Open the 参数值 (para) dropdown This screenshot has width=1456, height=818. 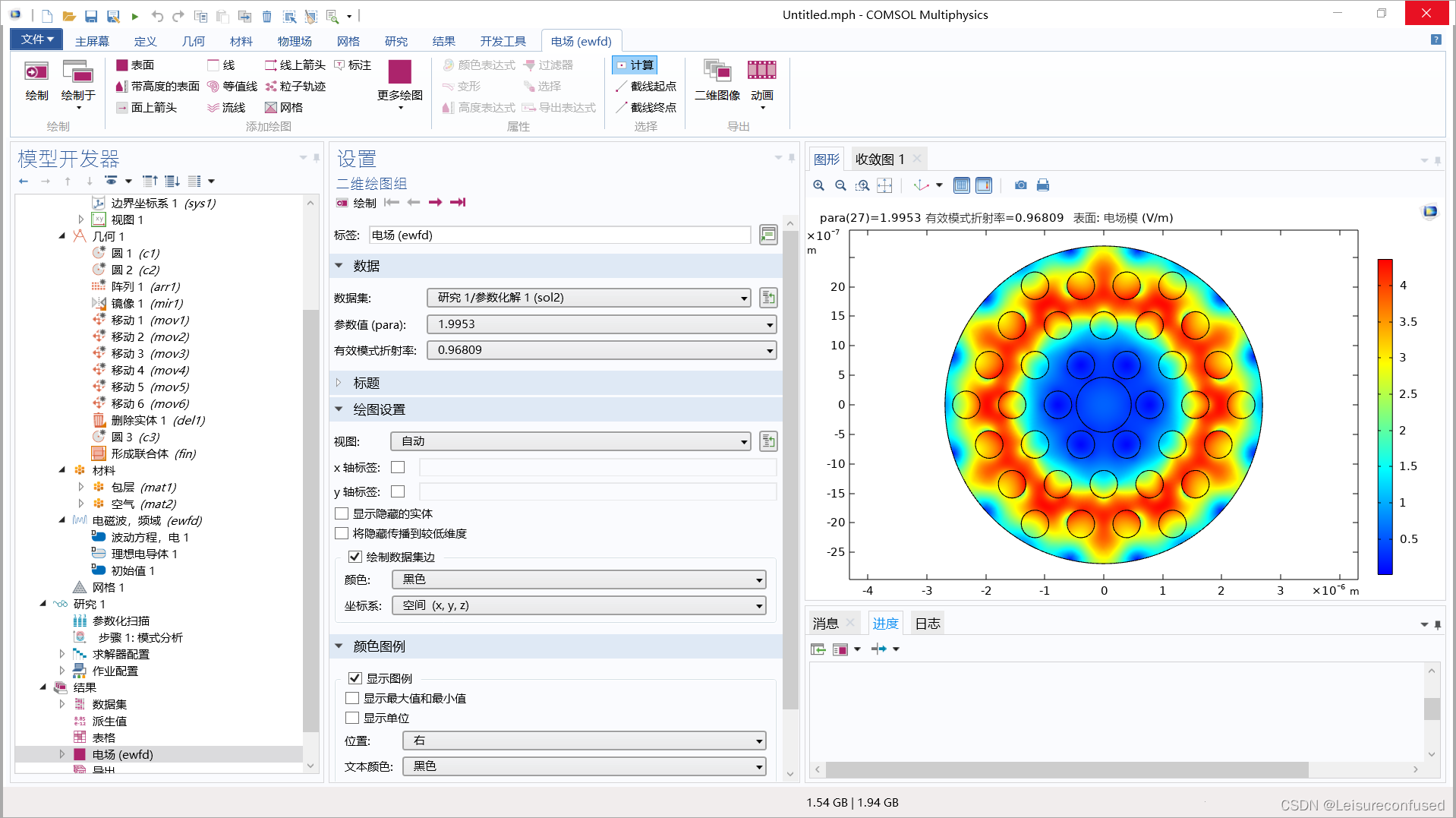coord(602,324)
